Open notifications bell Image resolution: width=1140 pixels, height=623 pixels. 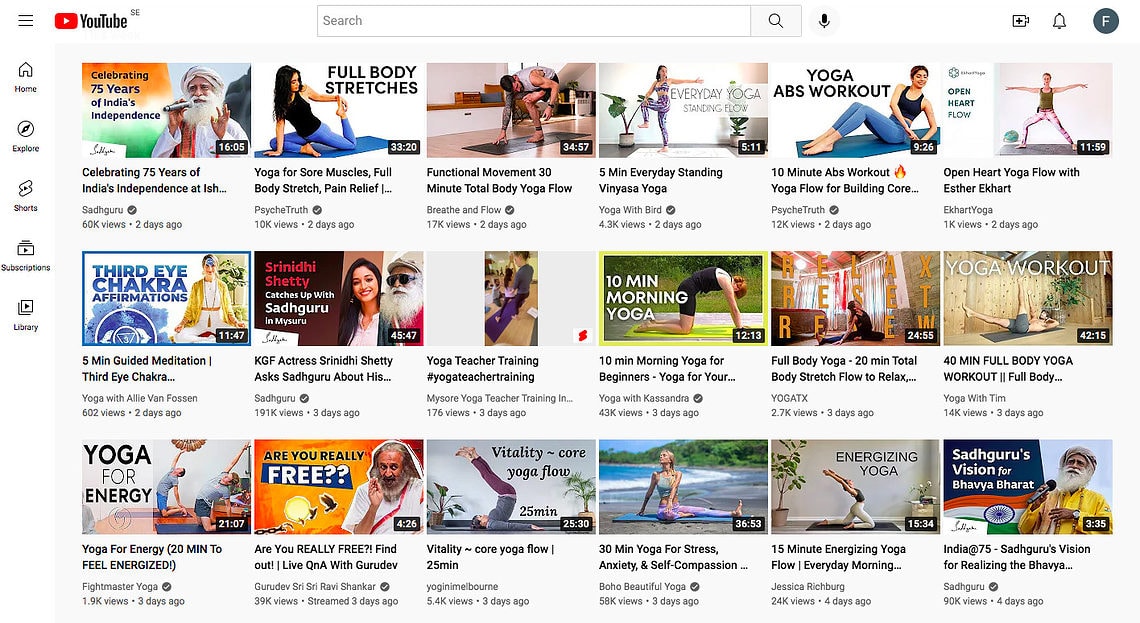1059,21
